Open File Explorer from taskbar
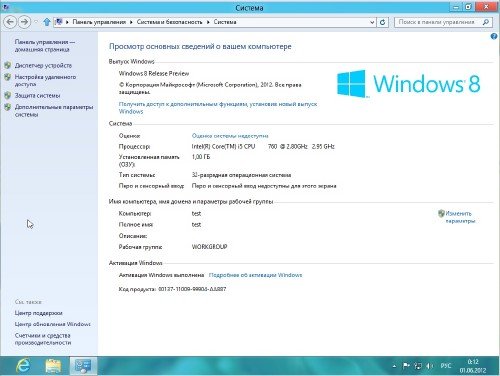This screenshot has width=500, height=376. [x=53, y=366]
